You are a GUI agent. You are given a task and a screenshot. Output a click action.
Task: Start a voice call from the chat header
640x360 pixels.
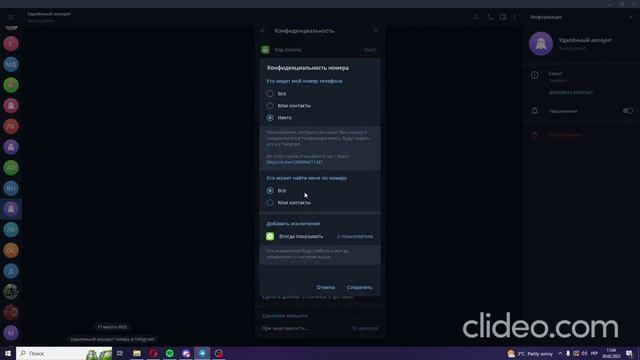(x=490, y=17)
